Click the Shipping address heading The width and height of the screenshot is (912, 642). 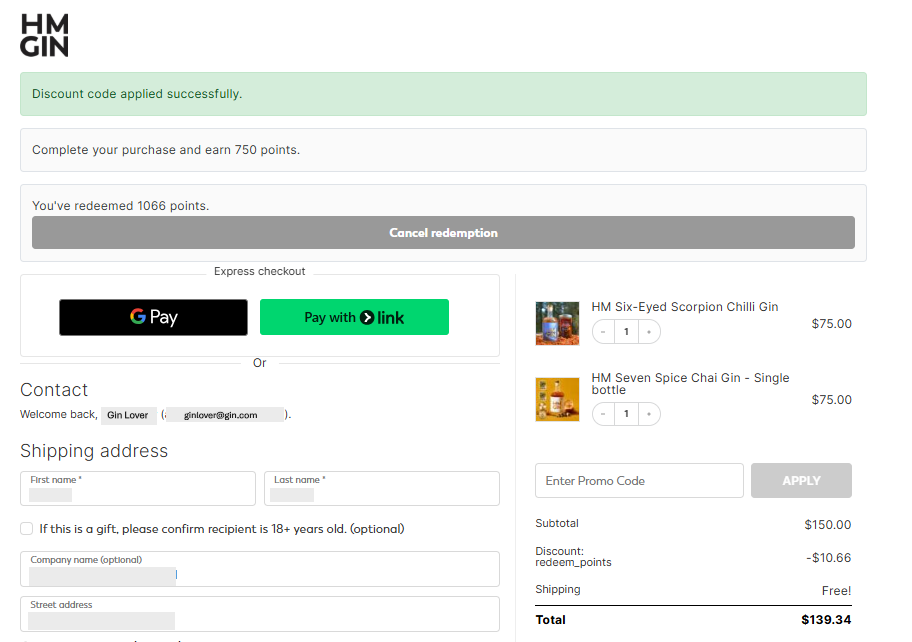pyautogui.click(x=94, y=451)
